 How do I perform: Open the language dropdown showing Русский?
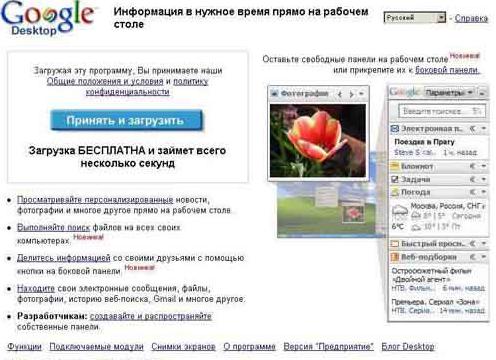click(415, 18)
